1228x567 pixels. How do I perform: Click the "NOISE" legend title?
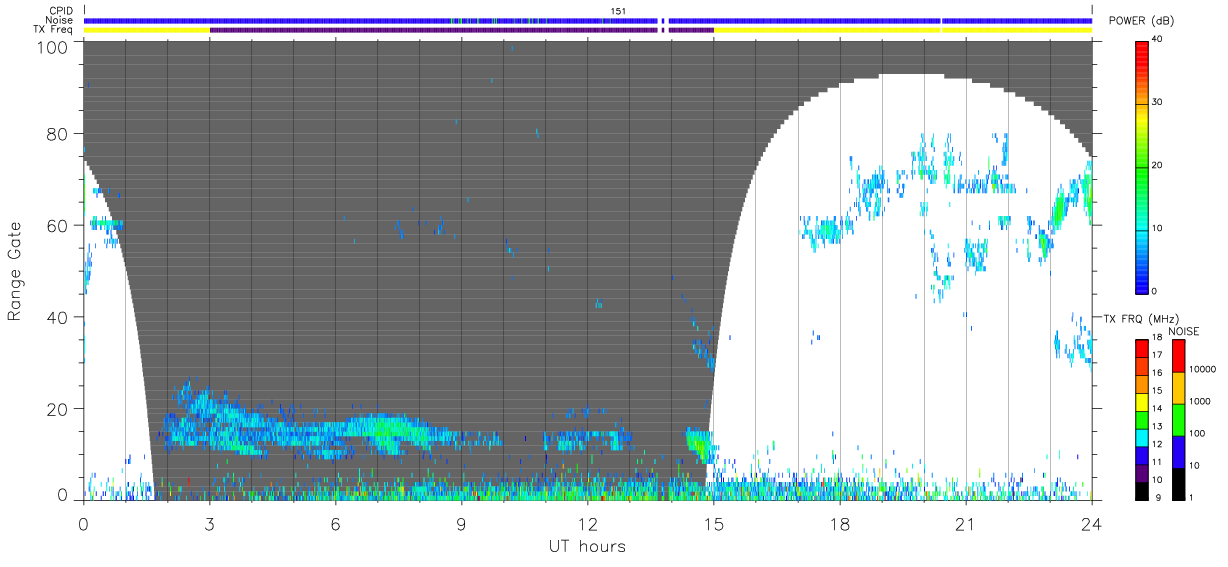coord(1184,331)
